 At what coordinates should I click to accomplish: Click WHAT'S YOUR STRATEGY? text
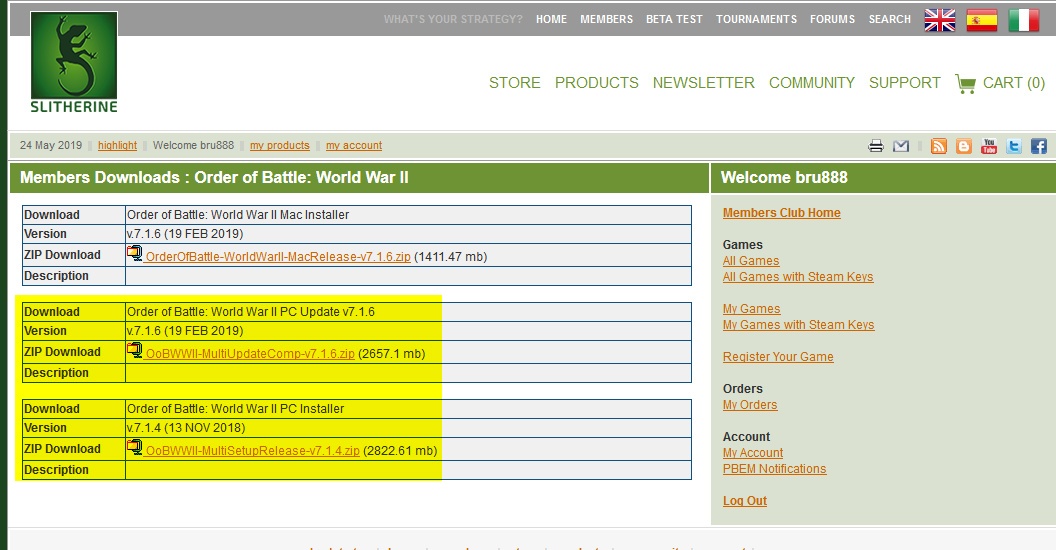click(453, 20)
